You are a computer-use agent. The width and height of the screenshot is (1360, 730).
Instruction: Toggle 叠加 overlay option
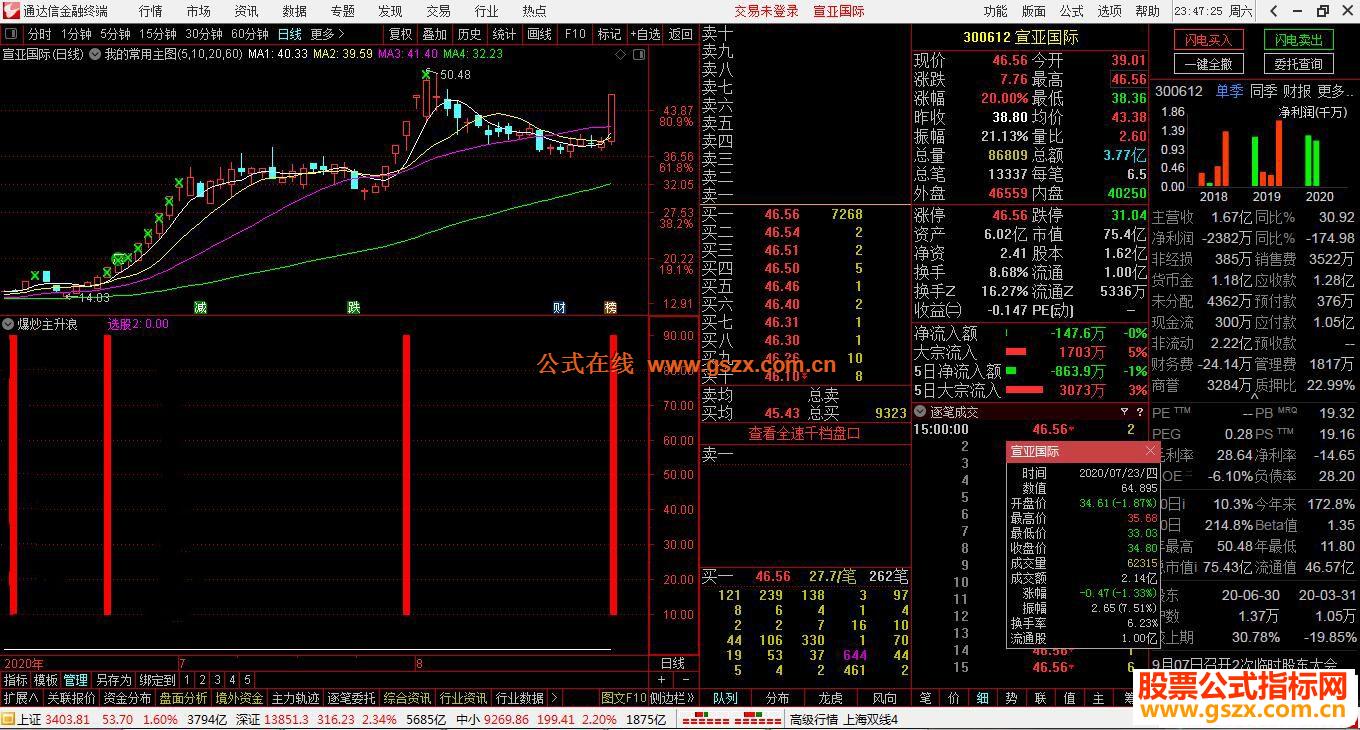pos(435,34)
